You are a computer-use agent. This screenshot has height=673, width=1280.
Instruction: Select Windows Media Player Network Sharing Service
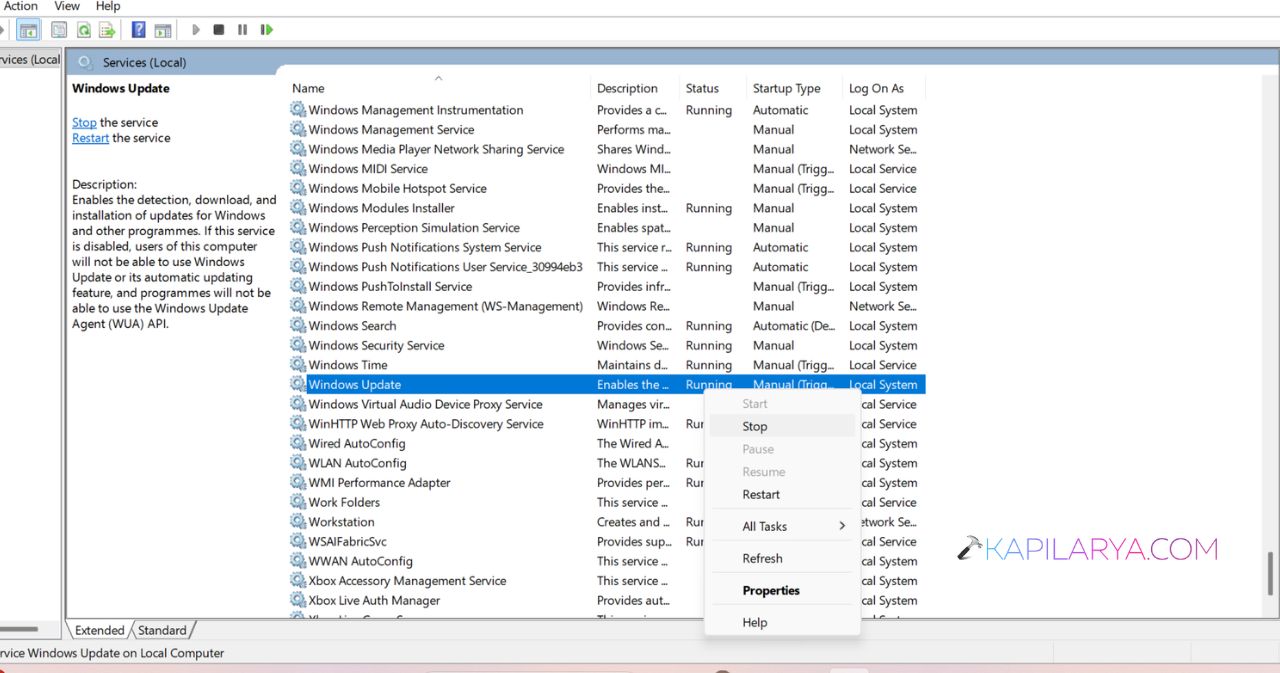coord(606,149)
